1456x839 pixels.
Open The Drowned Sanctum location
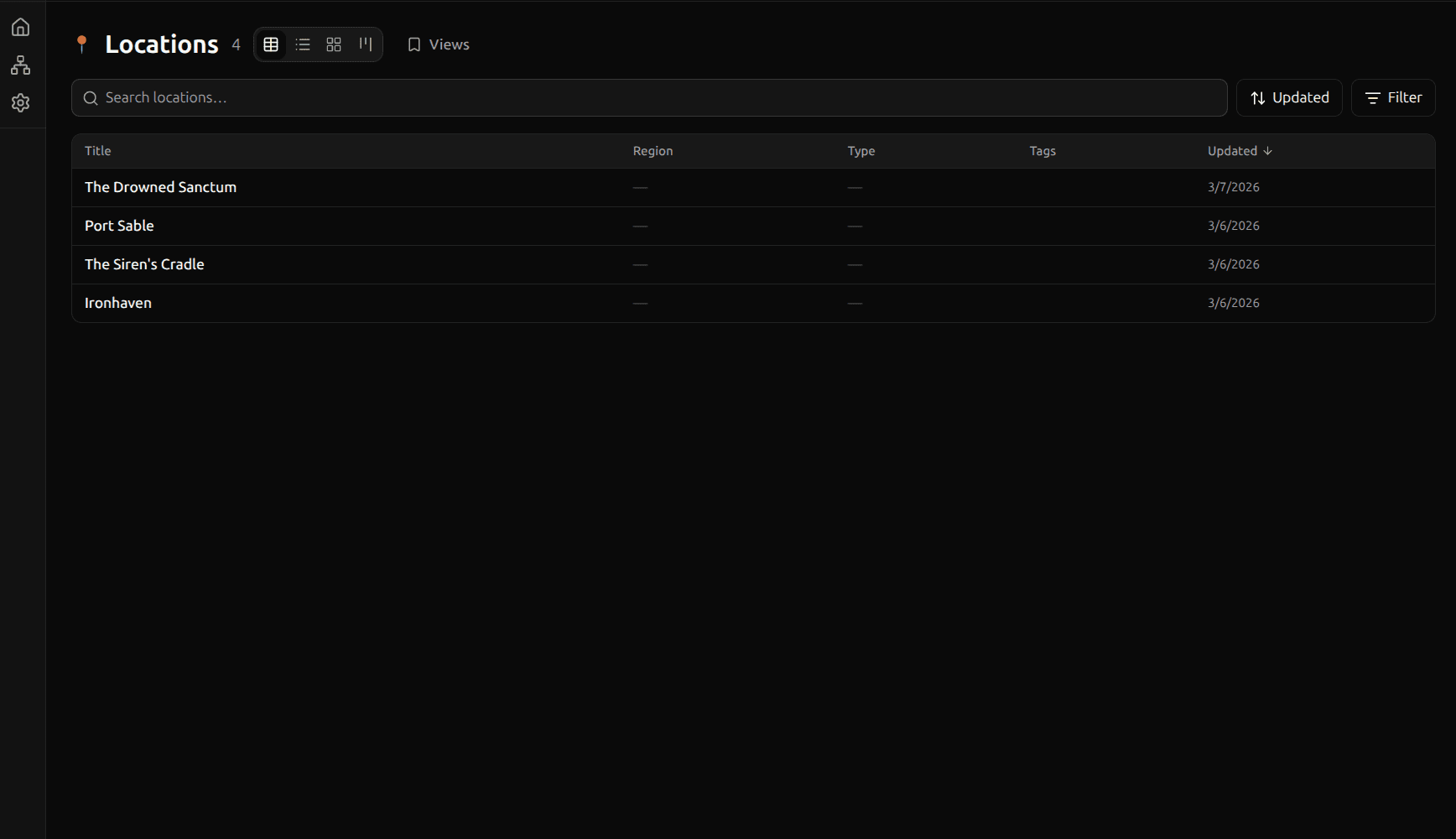(x=160, y=187)
